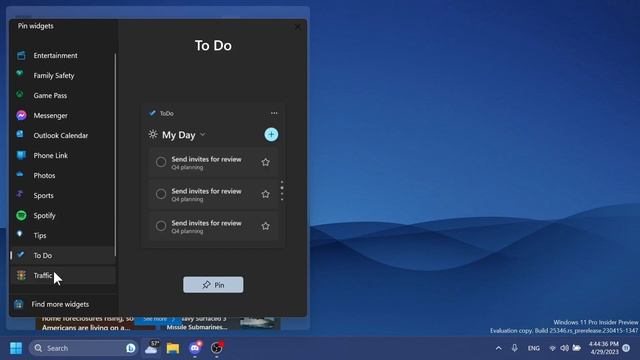Click the volume speaker tray icon

tap(564, 348)
